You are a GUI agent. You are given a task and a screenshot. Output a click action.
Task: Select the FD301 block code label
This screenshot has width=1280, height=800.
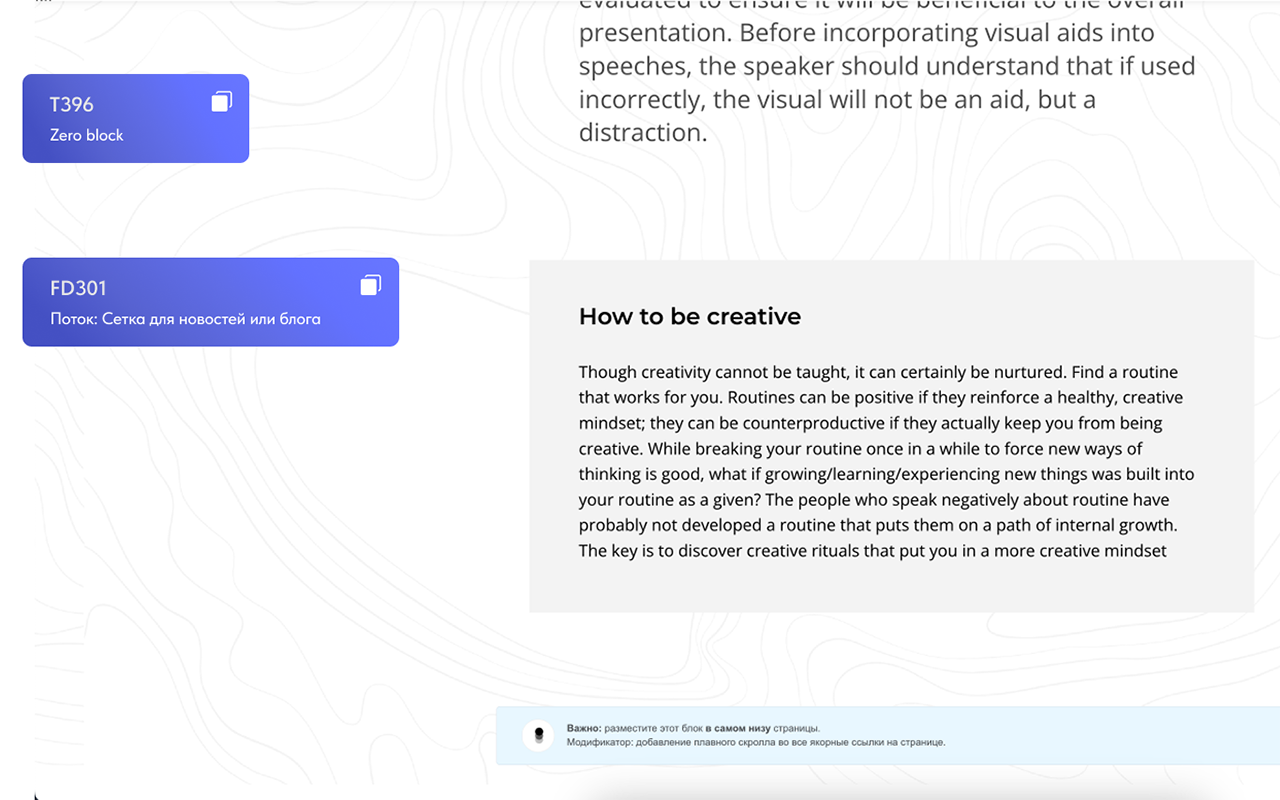coord(78,288)
